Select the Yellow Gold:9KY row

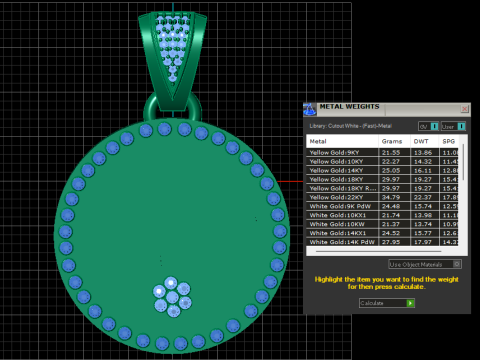pos(382,152)
